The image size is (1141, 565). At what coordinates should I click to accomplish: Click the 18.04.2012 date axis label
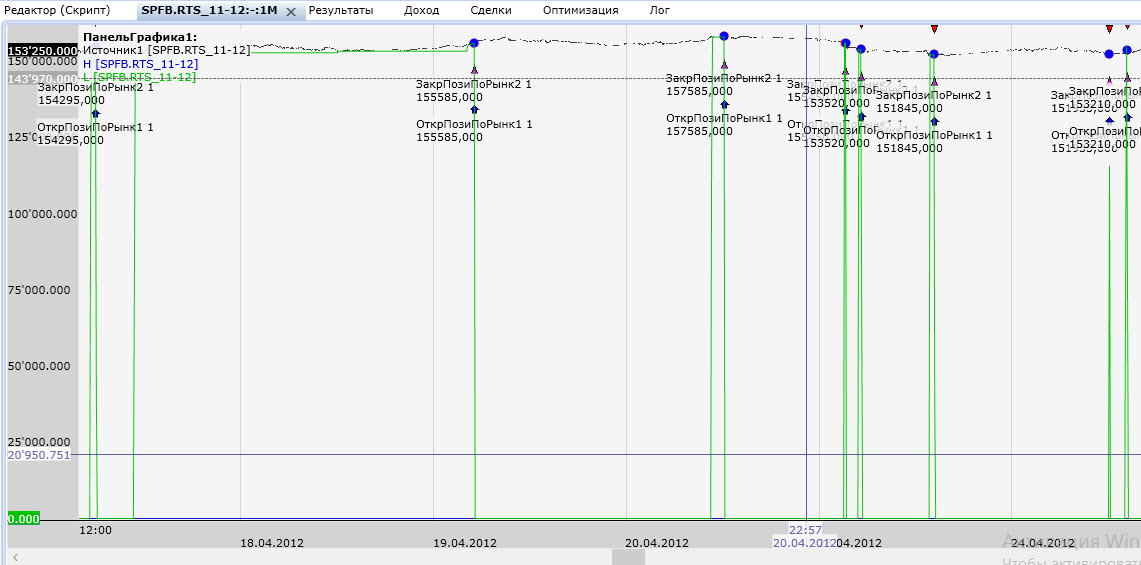(272, 543)
